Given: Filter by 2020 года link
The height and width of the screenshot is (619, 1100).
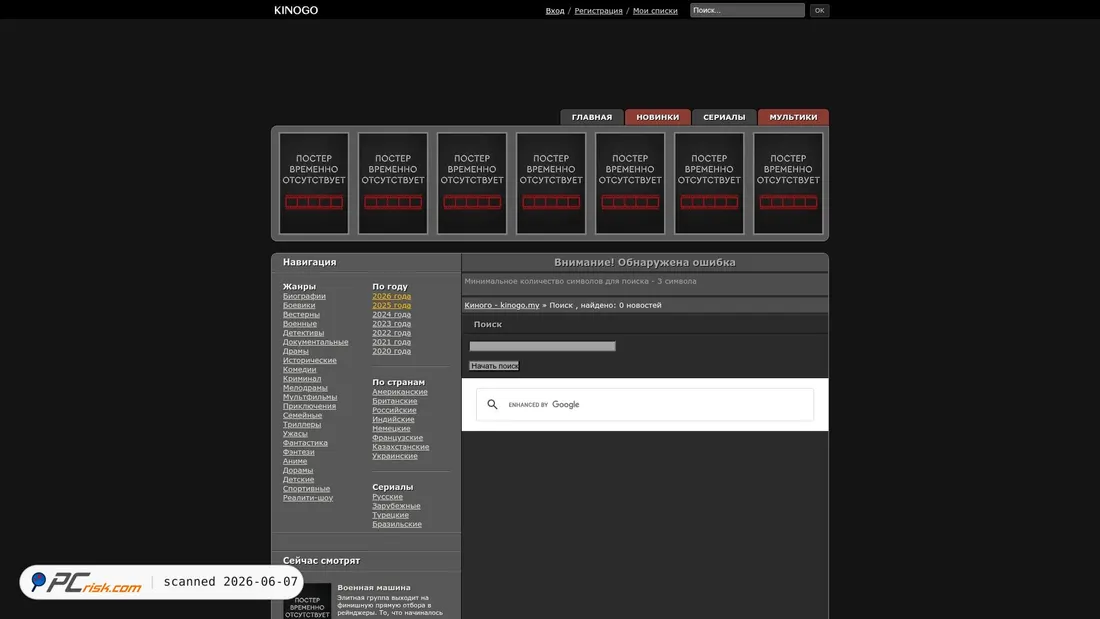Looking at the screenshot, I should [391, 351].
